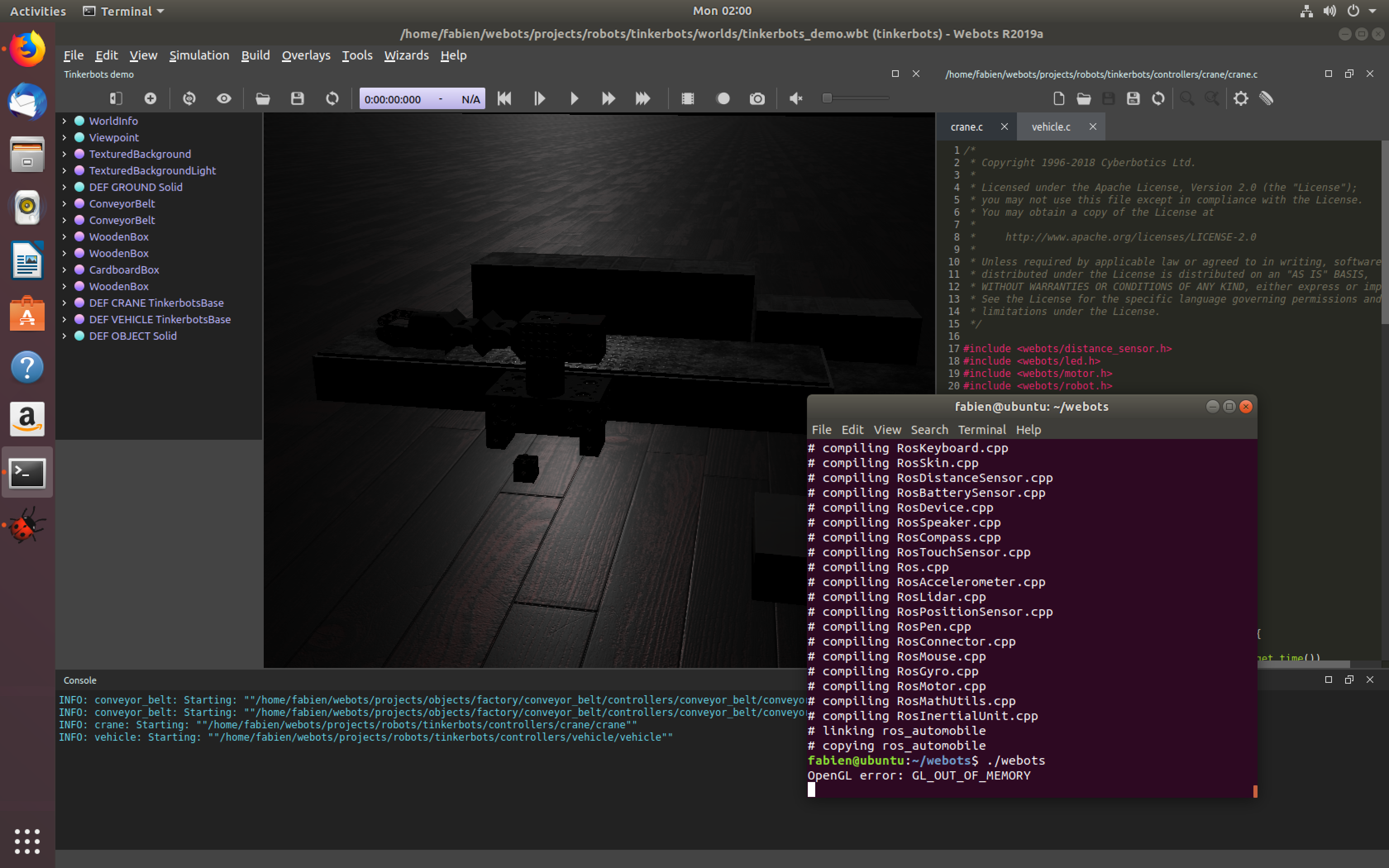
Task: Adjust the volume slider
Action: coord(827,98)
